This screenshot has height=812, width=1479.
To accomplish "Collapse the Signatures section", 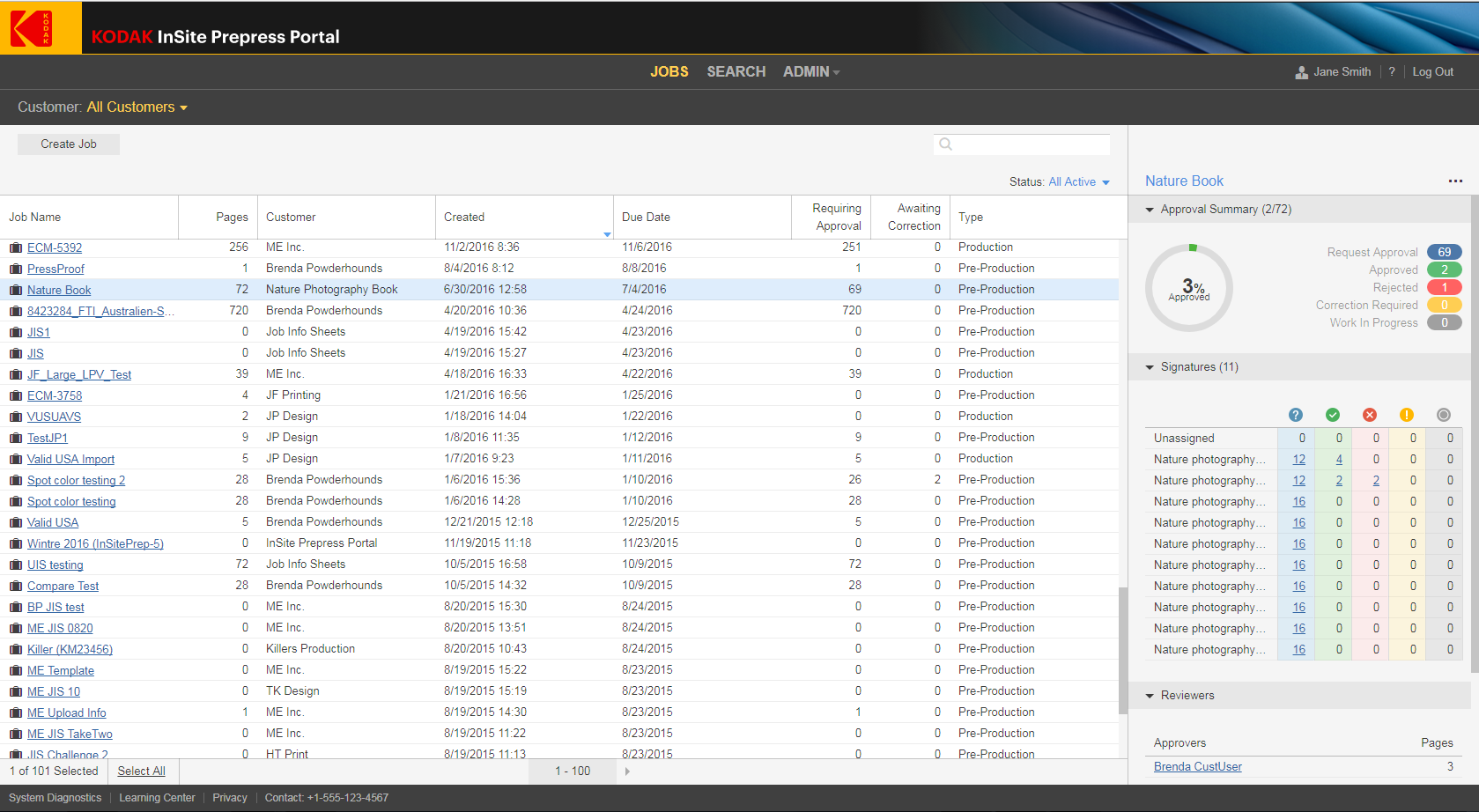I will [x=1150, y=367].
